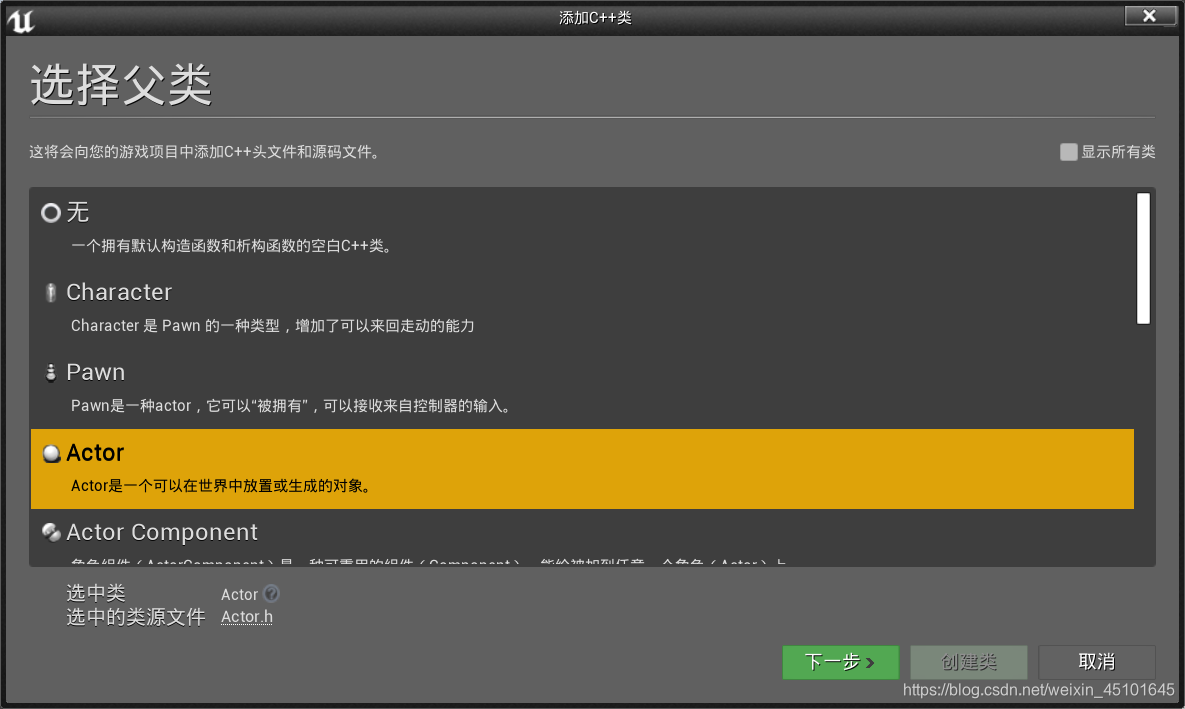
Task: Click the Actor class sphere icon
Action: [x=51, y=454]
